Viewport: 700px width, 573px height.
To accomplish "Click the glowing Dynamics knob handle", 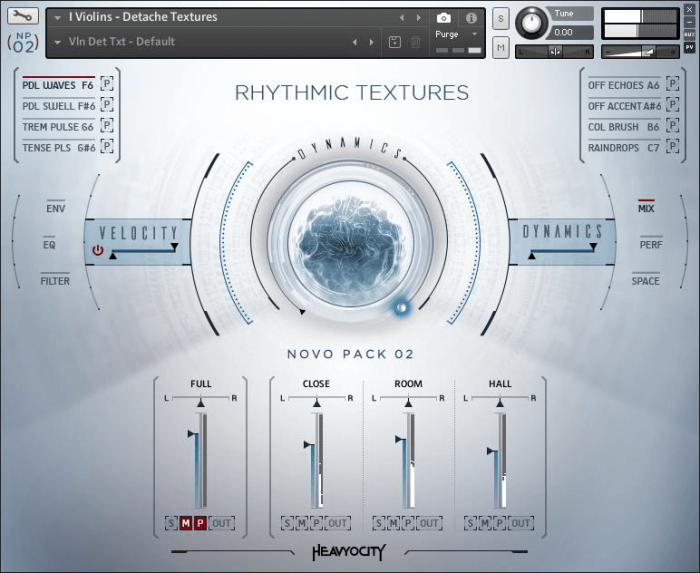I will 401,307.
